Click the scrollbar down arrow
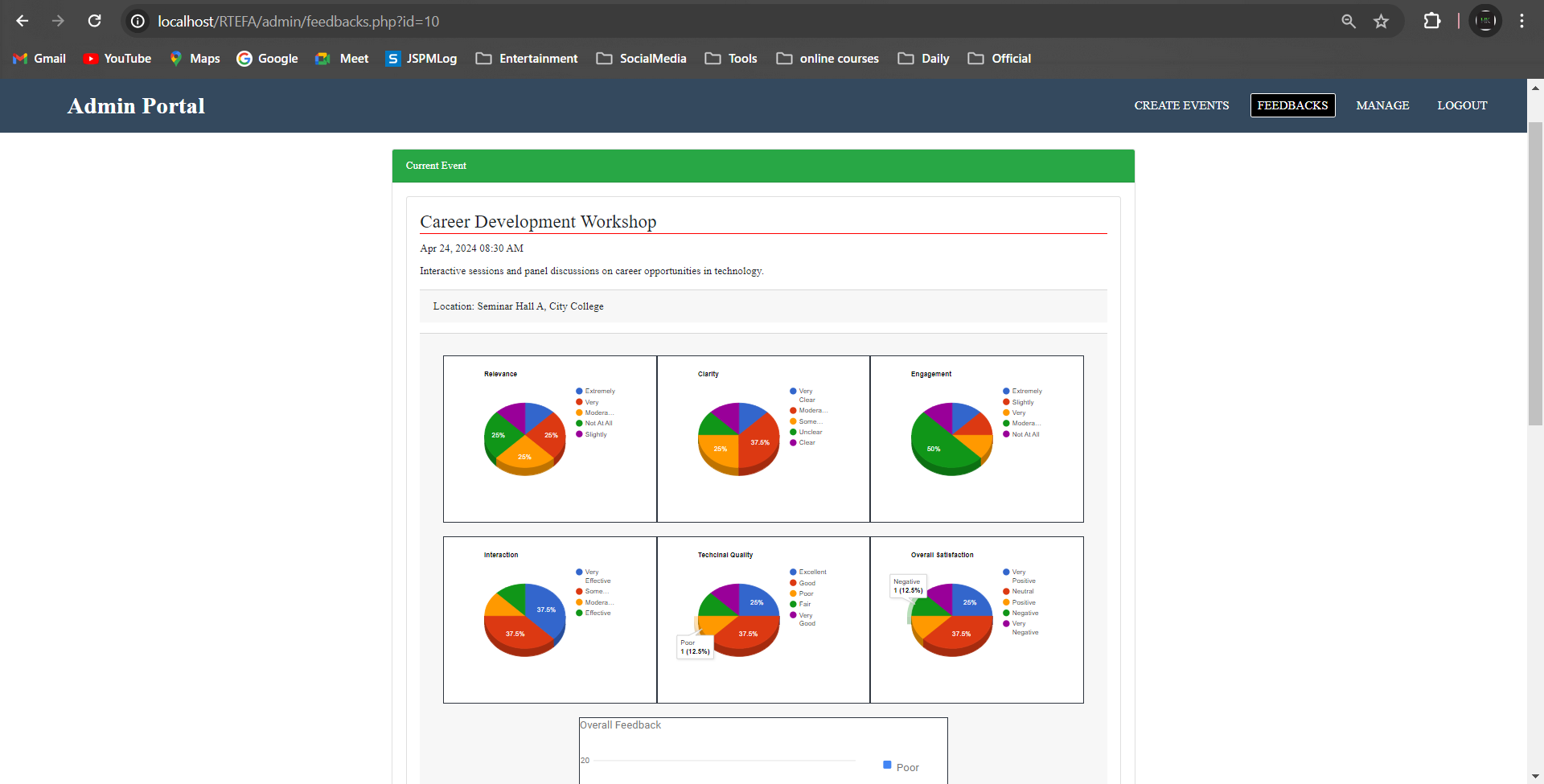This screenshot has width=1544, height=784. coord(1535,776)
